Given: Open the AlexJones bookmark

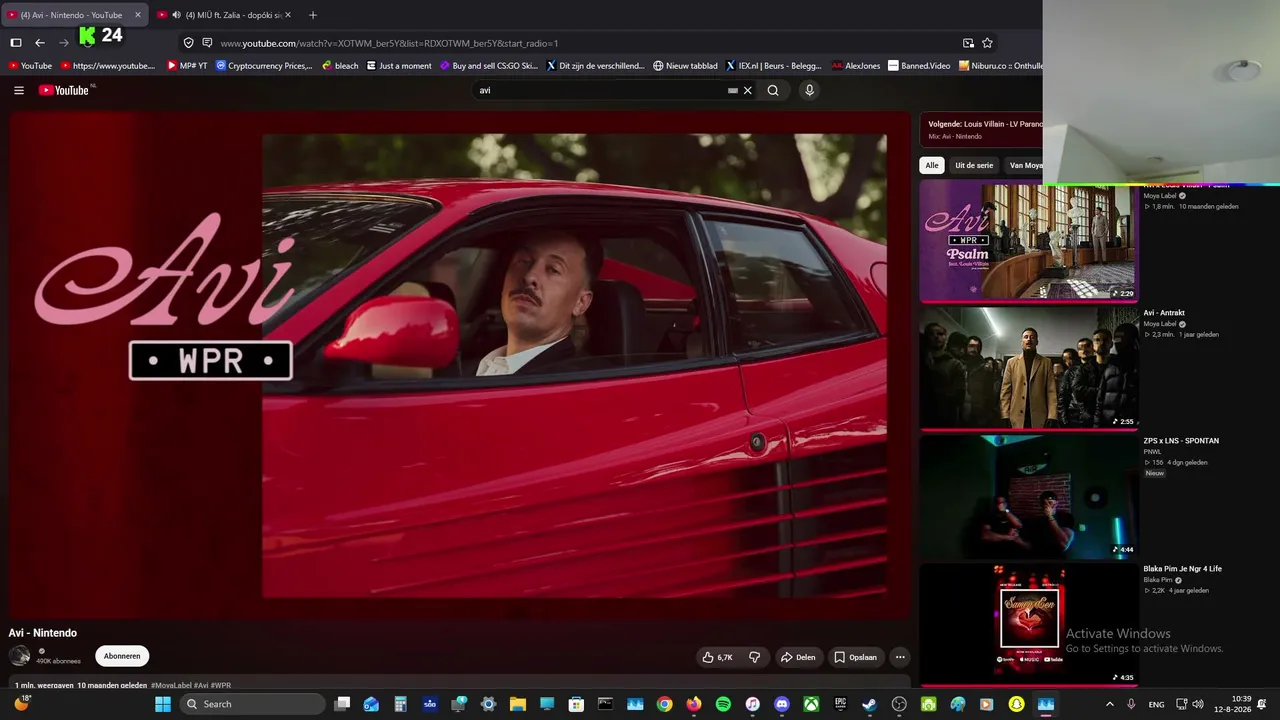Looking at the screenshot, I should tap(856, 66).
